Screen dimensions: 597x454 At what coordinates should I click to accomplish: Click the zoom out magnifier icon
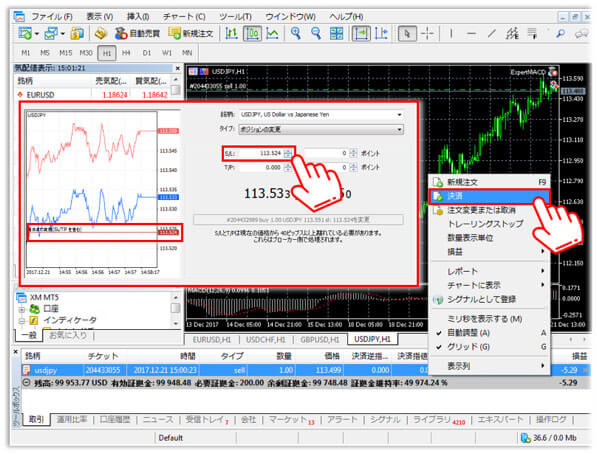pos(316,34)
